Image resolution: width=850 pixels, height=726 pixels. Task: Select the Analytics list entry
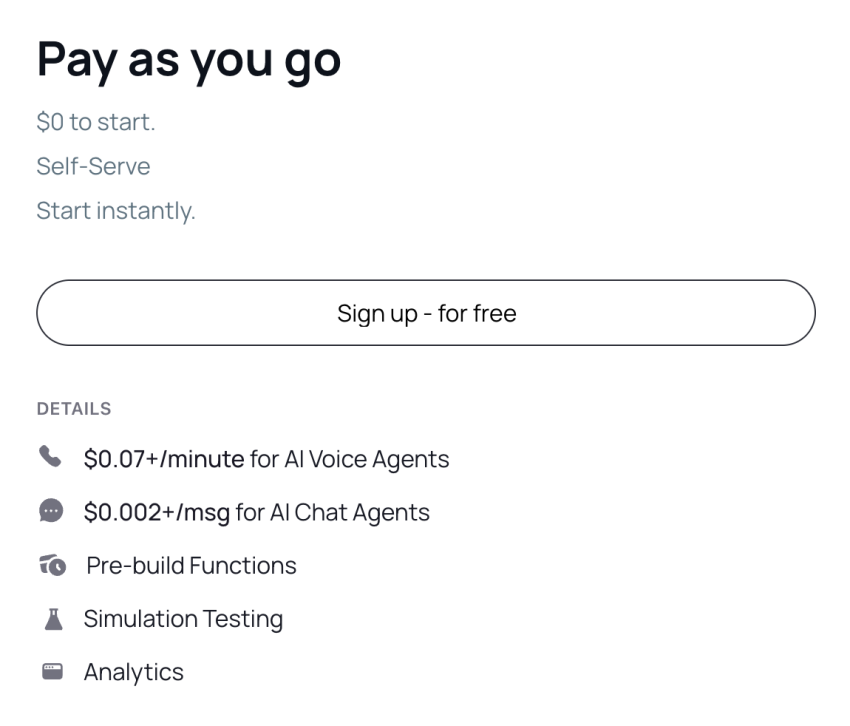(134, 671)
